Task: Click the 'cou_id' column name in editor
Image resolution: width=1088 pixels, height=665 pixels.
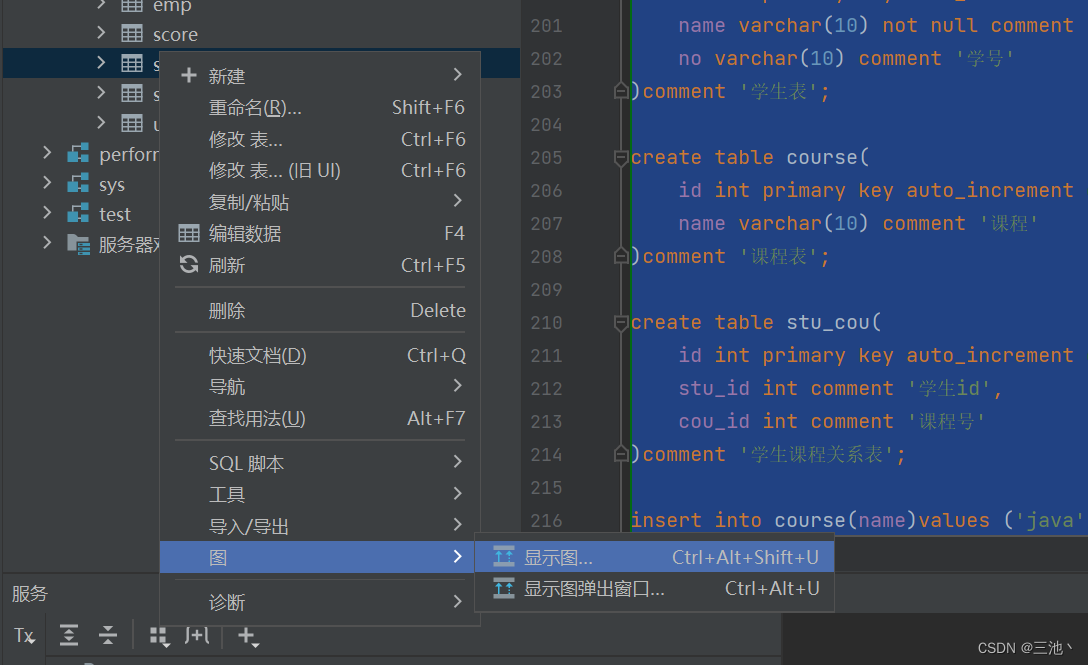Action: click(x=714, y=421)
